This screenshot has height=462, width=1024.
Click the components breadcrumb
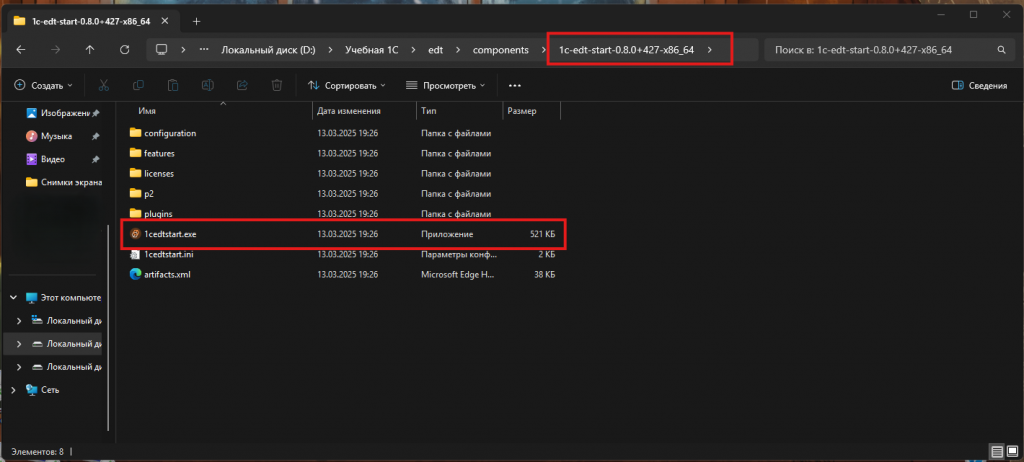click(x=501, y=50)
